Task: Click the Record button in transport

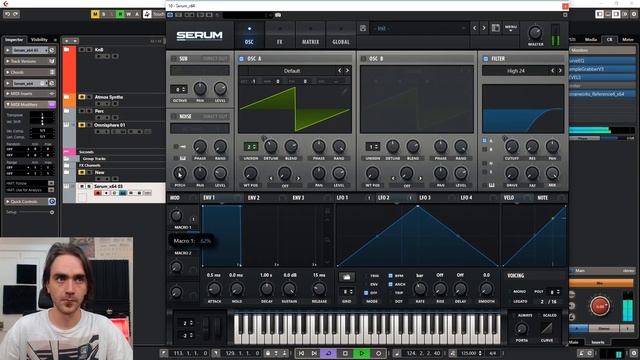Action: point(378,353)
